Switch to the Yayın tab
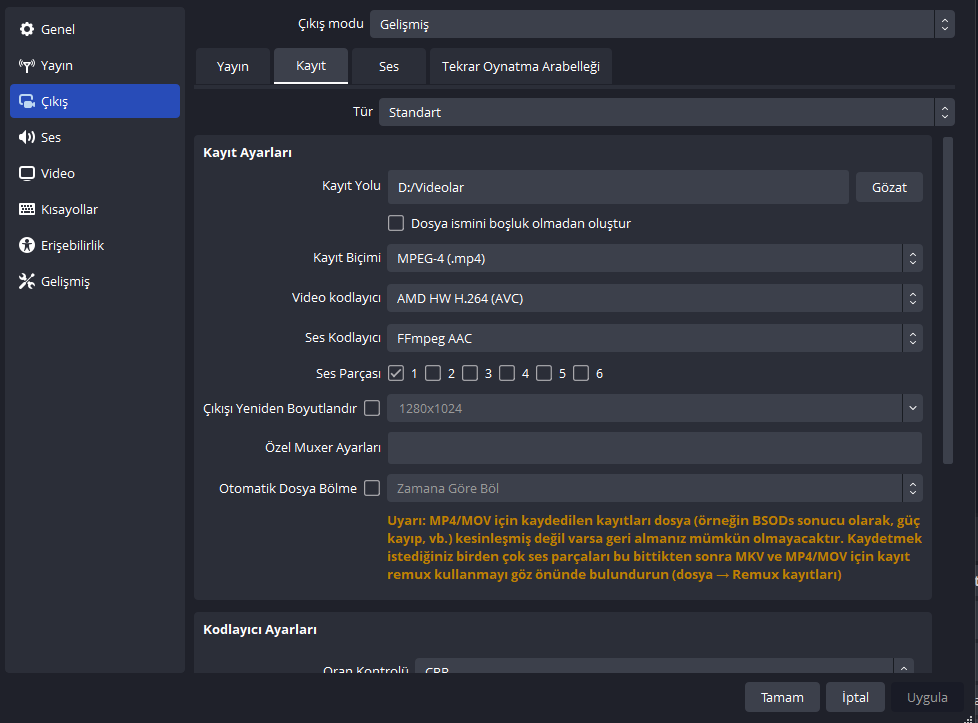The width and height of the screenshot is (978, 723). point(233,66)
